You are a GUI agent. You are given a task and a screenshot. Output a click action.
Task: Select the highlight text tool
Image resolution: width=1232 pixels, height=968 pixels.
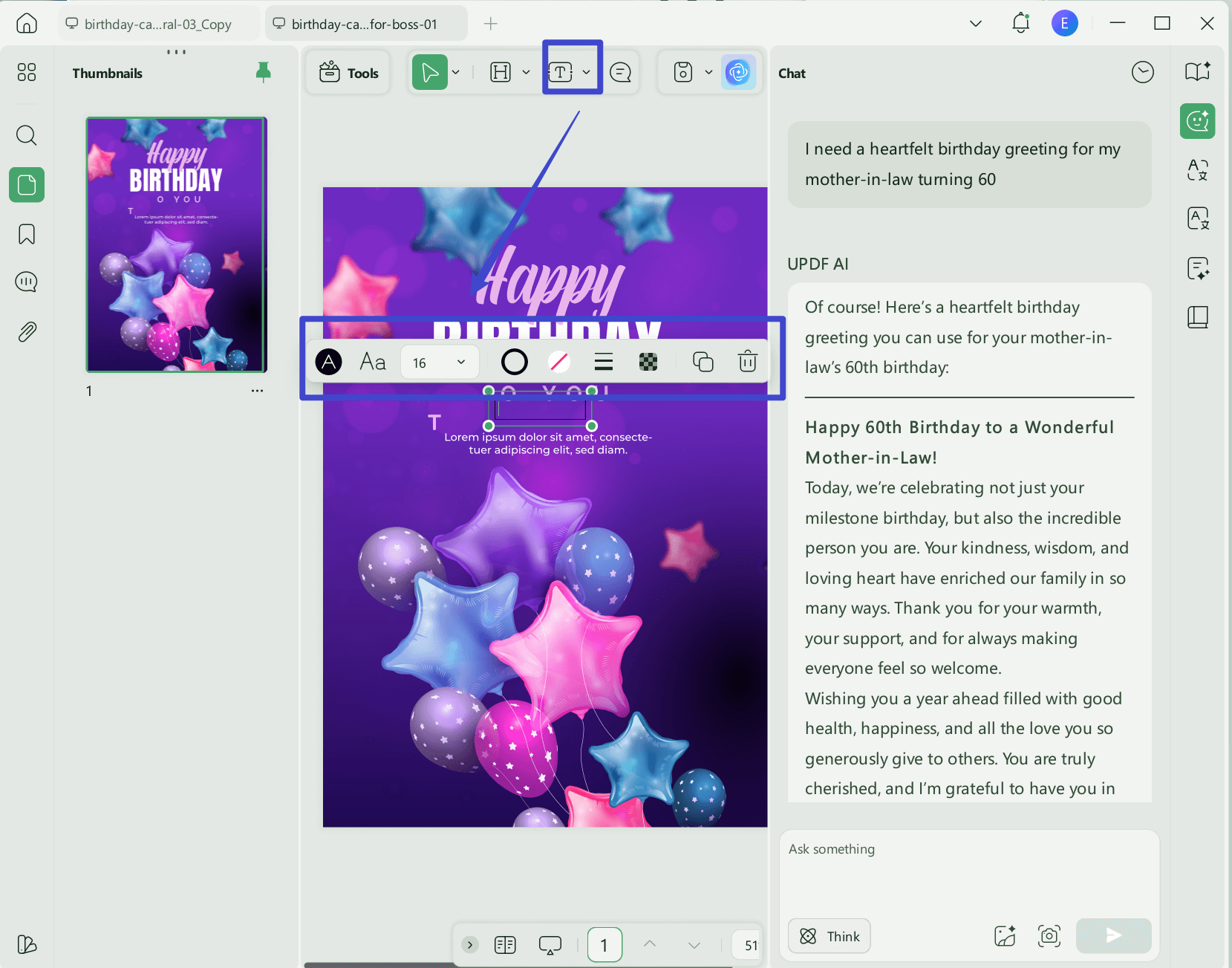tap(501, 72)
